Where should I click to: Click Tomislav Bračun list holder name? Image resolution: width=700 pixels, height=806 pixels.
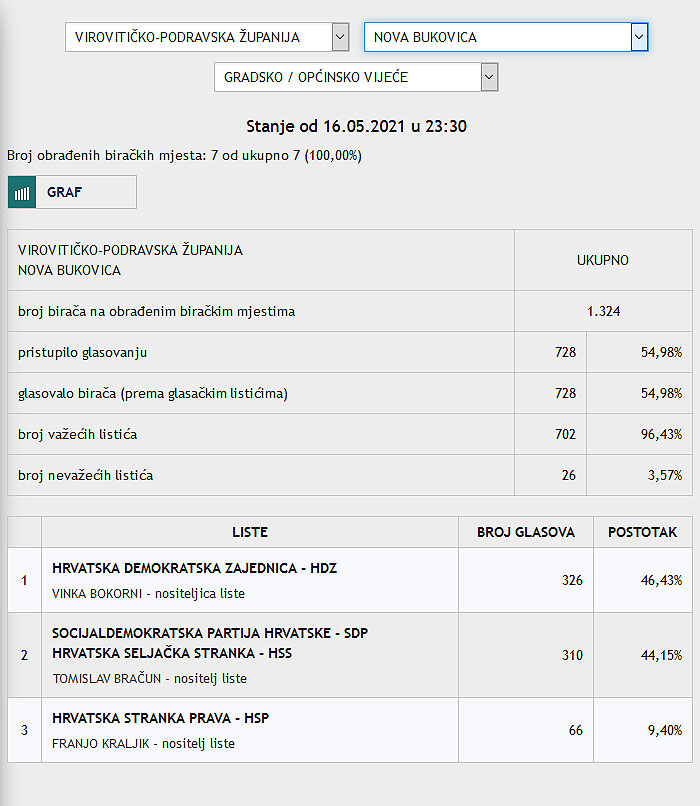[107, 679]
